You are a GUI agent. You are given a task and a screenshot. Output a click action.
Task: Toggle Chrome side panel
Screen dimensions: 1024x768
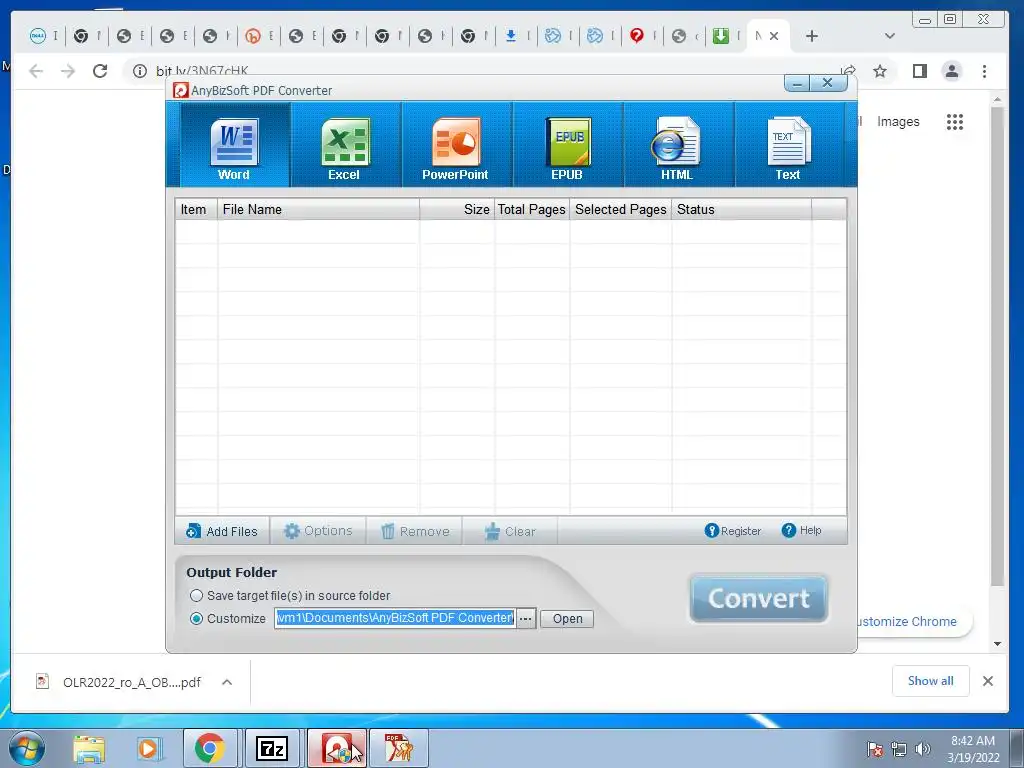coord(920,71)
